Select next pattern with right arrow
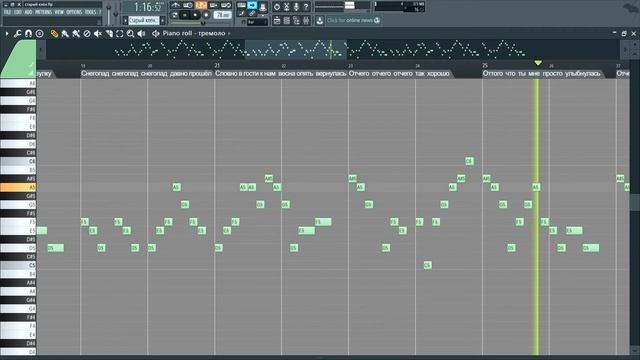The width and height of the screenshot is (640, 360). click(163, 20)
